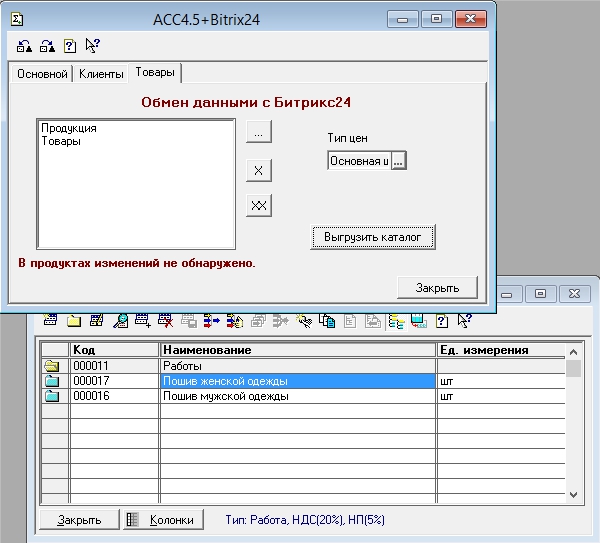Select the Работы group row
Screen dimensions: 600x543
tap(297, 366)
